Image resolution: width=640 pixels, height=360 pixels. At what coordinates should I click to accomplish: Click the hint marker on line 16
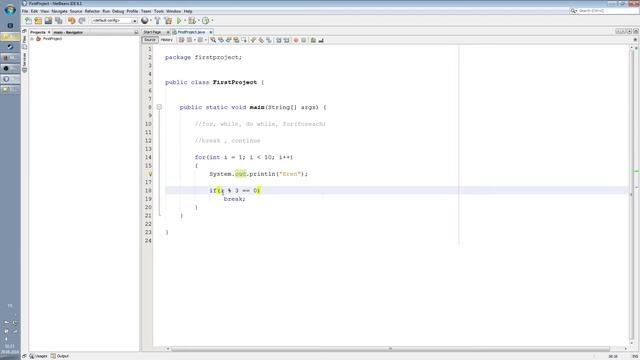point(150,174)
